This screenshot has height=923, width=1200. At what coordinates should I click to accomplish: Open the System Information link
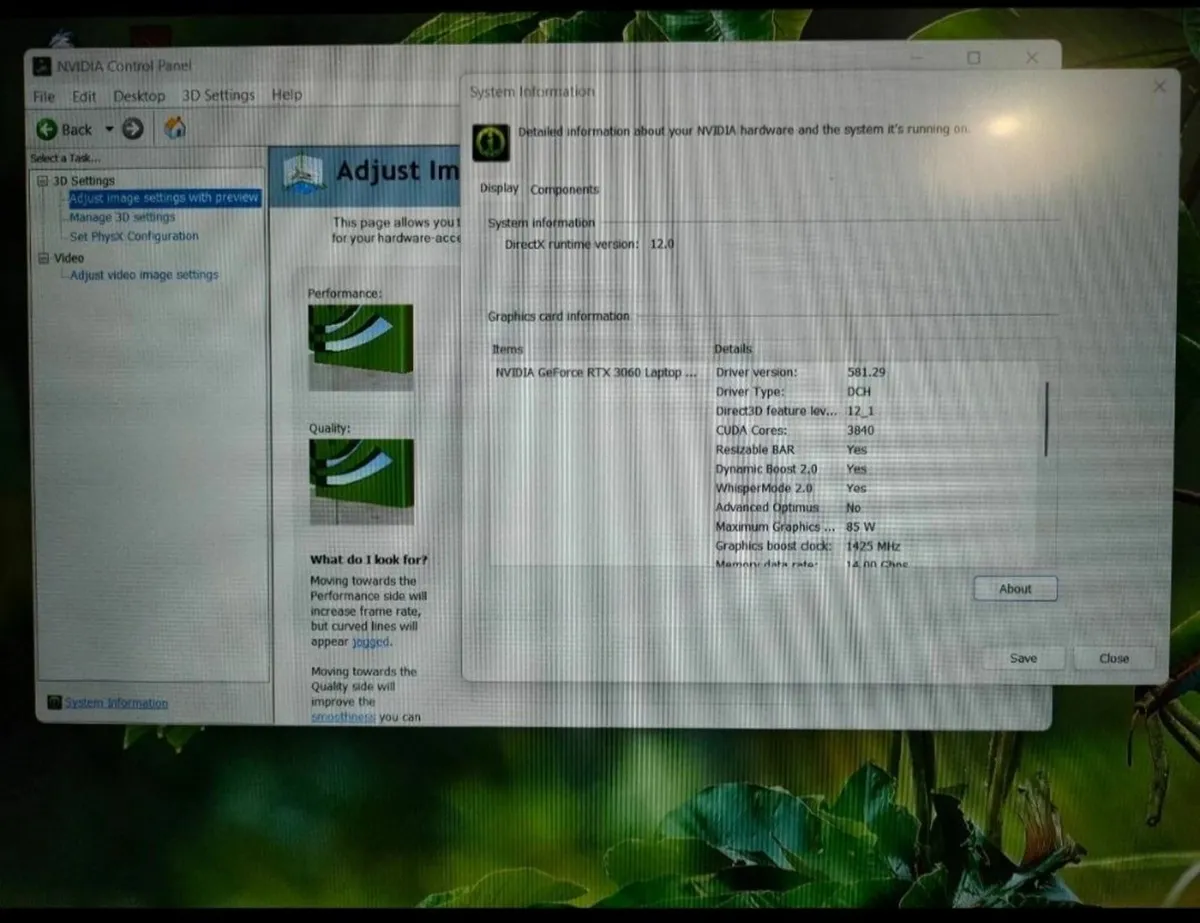pyautogui.click(x=116, y=703)
